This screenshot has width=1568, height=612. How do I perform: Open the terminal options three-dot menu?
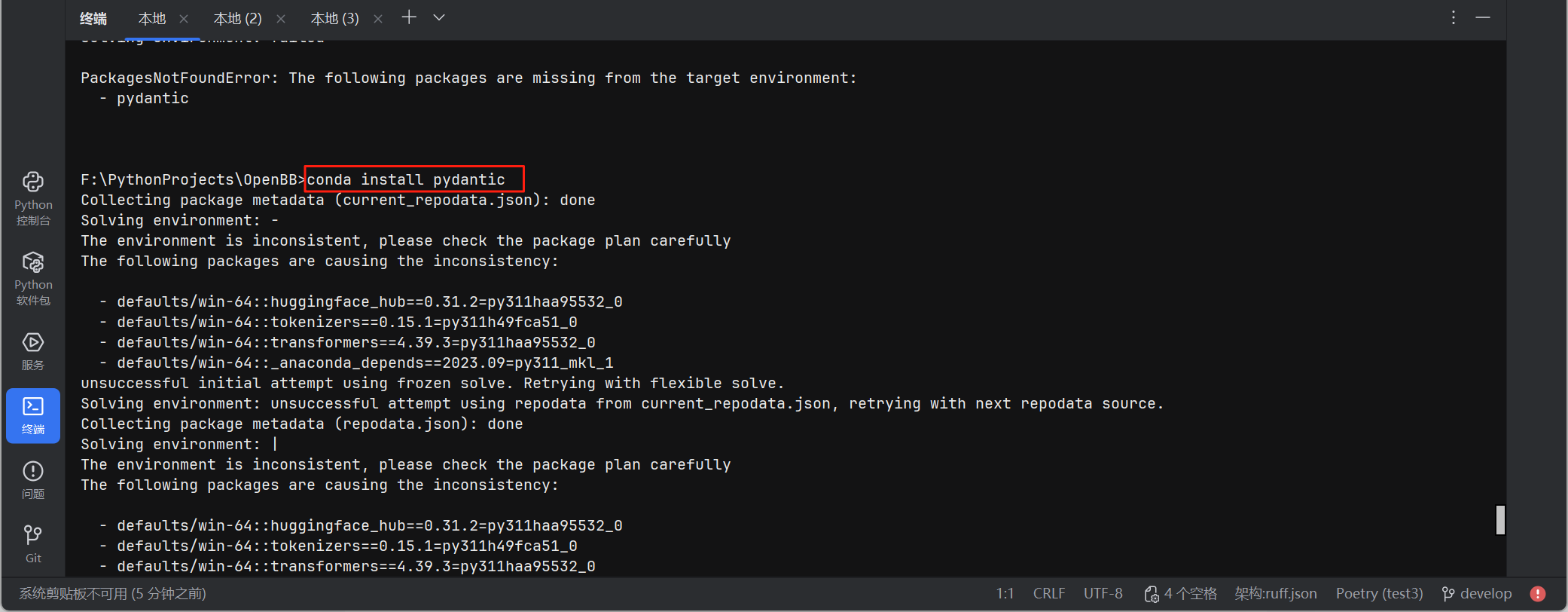[1453, 17]
